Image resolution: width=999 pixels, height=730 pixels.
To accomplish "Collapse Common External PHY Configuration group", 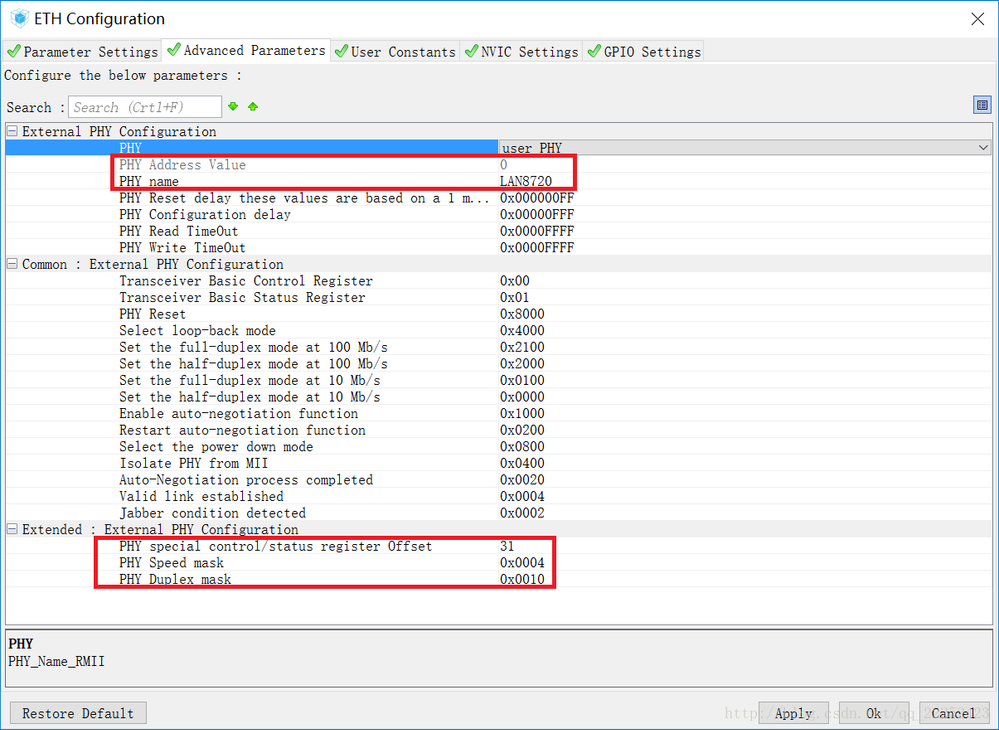I will point(12,264).
